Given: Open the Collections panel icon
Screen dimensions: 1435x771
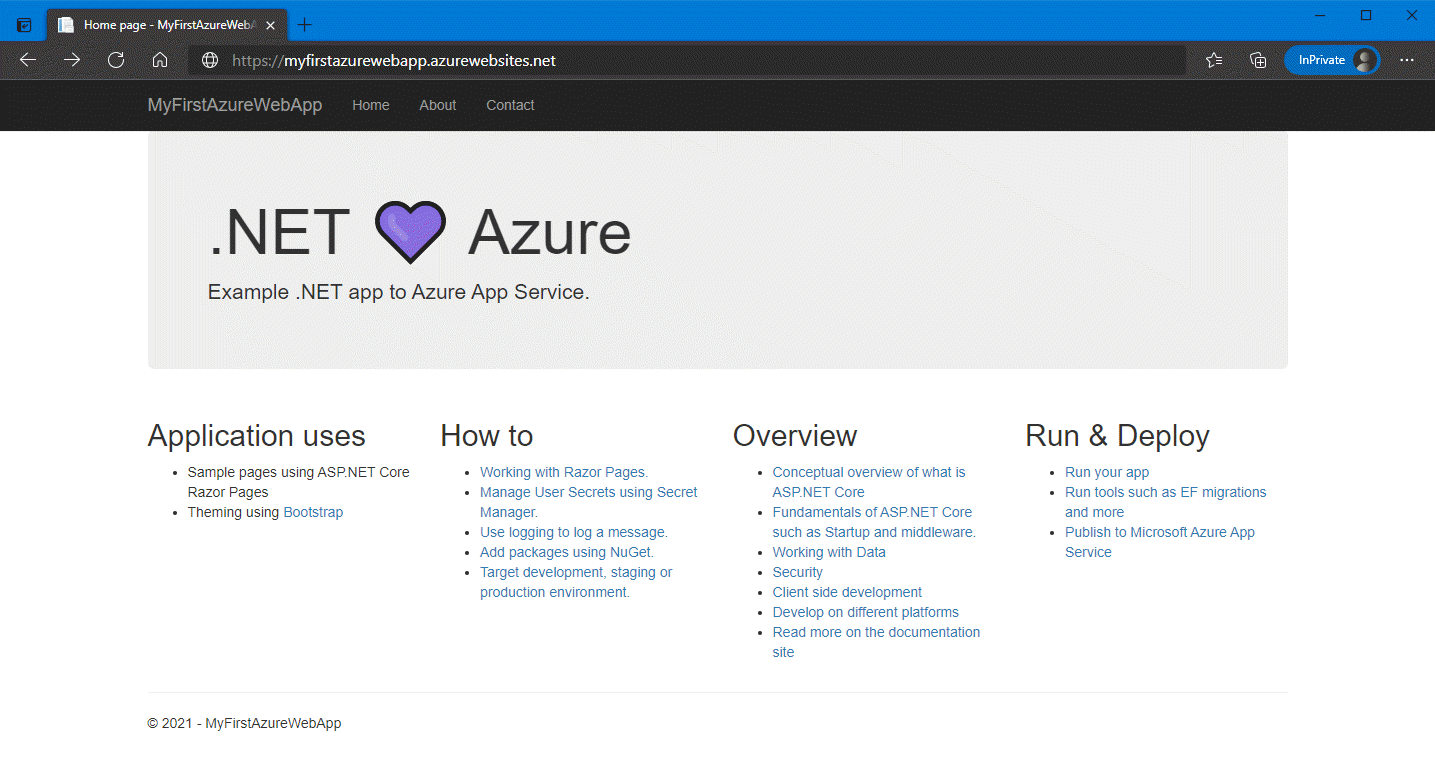Looking at the screenshot, I should (1257, 60).
